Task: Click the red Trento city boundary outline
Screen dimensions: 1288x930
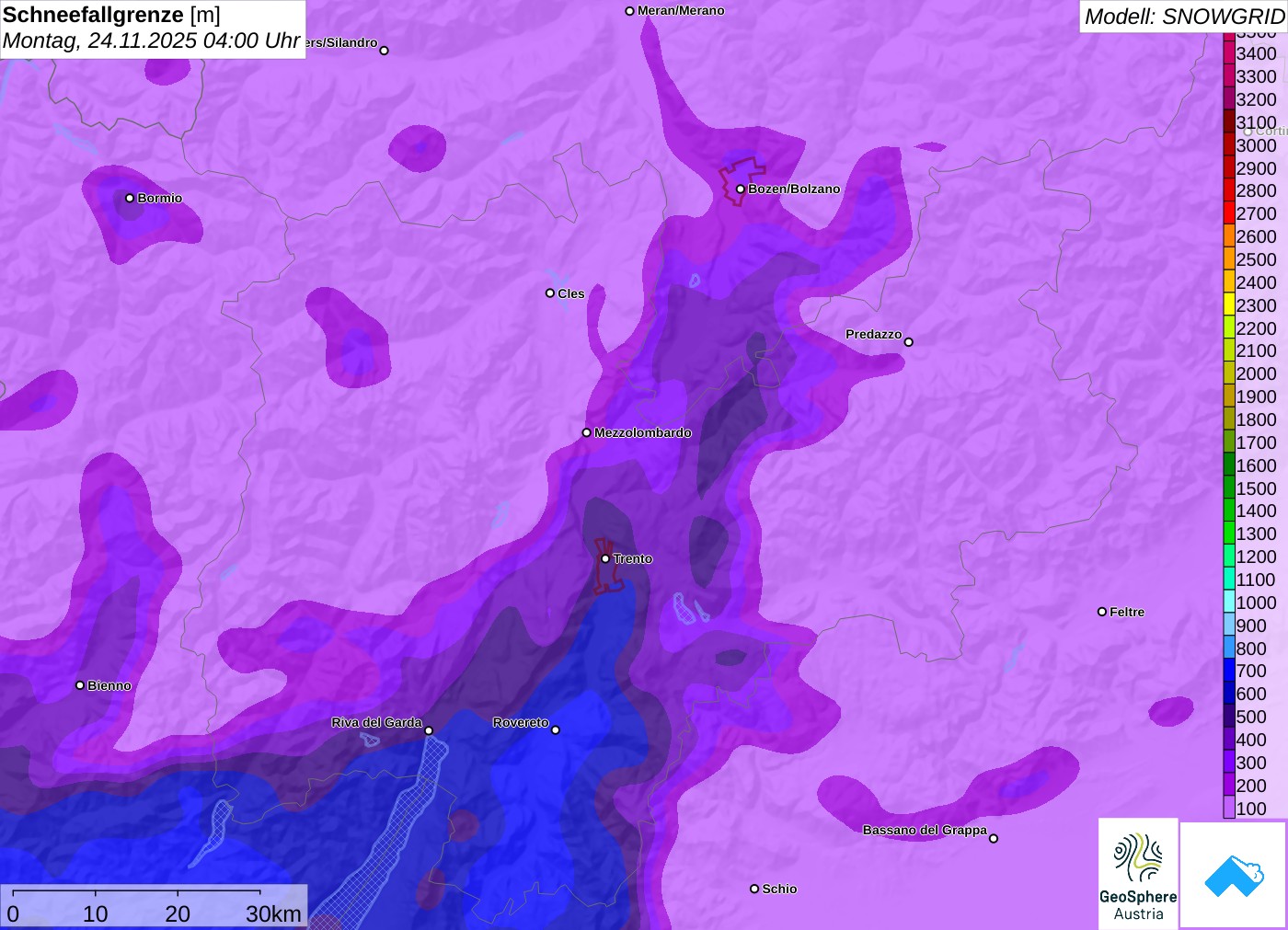Action: point(607,566)
